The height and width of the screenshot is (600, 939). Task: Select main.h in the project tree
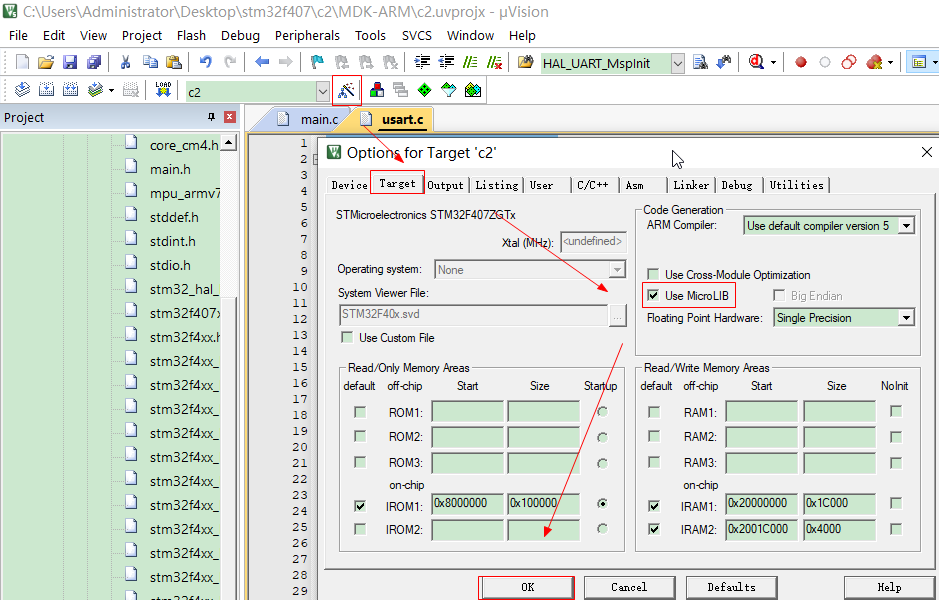[x=170, y=169]
